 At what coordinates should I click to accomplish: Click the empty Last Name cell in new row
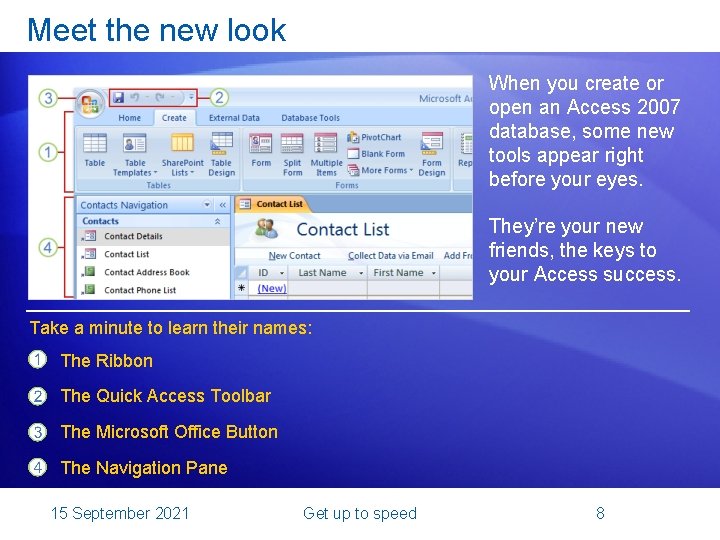[327, 288]
